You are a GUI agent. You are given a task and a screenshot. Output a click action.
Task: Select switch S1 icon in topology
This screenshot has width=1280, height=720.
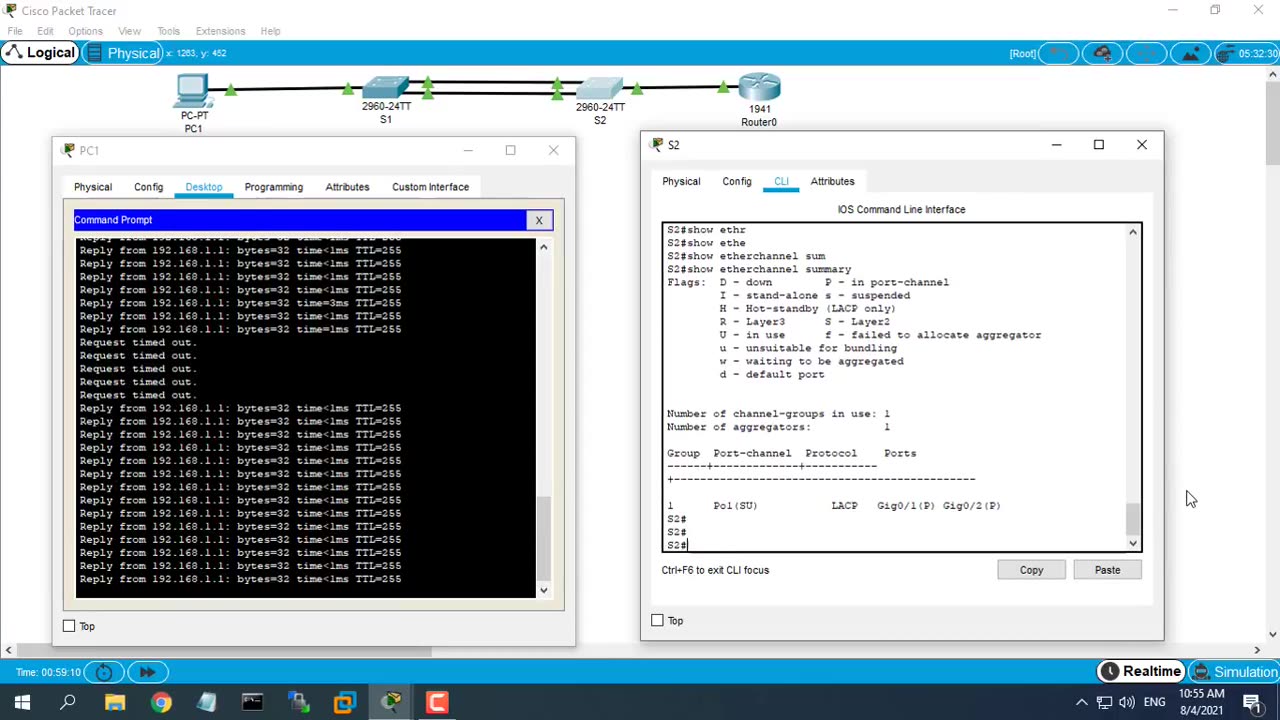386,88
